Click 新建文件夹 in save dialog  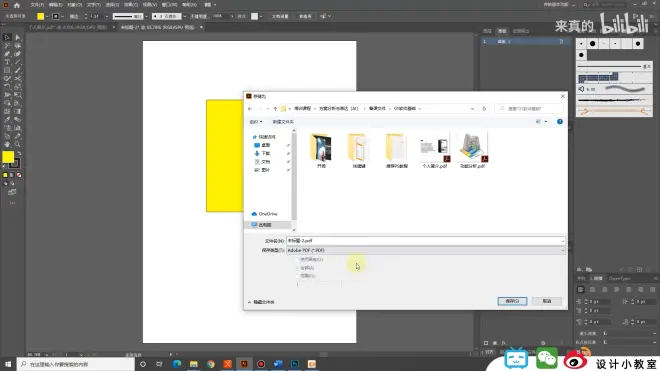click(283, 122)
